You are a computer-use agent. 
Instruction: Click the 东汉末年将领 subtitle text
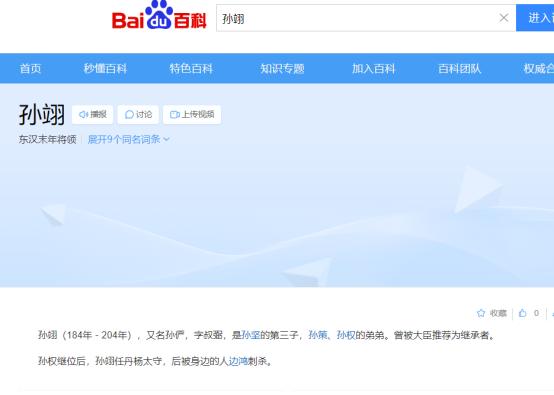click(x=48, y=139)
